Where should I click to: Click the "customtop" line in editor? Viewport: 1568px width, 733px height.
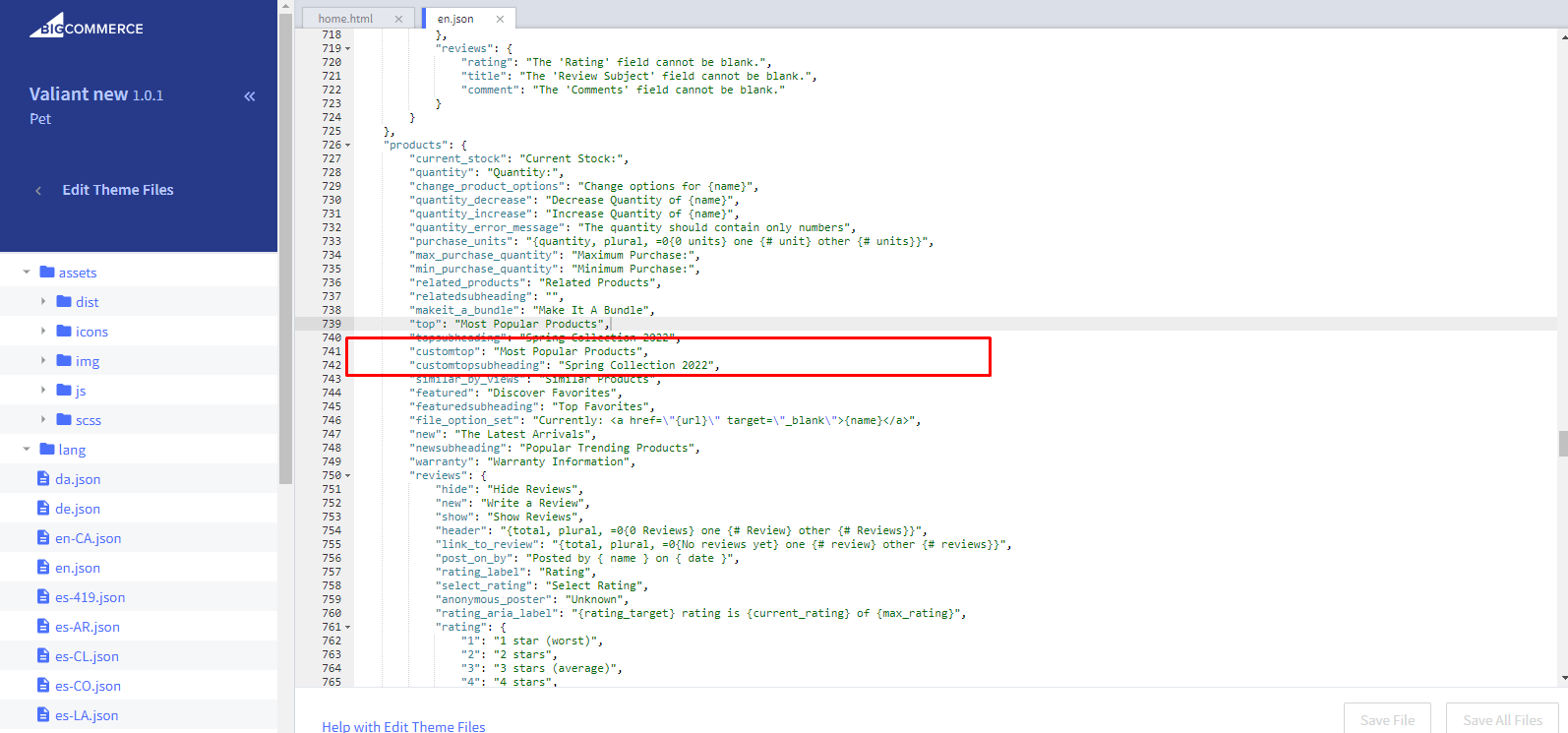(528, 351)
